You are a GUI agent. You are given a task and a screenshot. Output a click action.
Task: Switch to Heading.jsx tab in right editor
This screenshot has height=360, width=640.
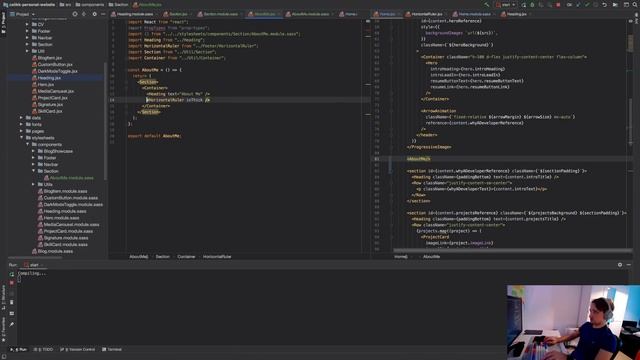(516, 14)
